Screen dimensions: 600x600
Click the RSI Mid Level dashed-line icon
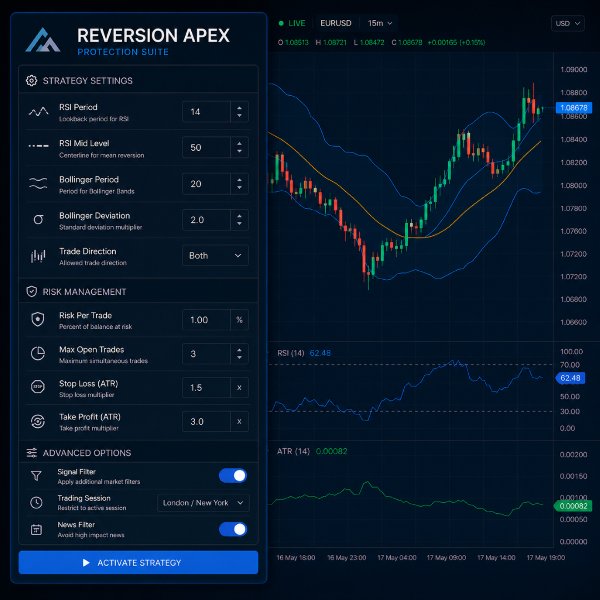click(x=38, y=146)
